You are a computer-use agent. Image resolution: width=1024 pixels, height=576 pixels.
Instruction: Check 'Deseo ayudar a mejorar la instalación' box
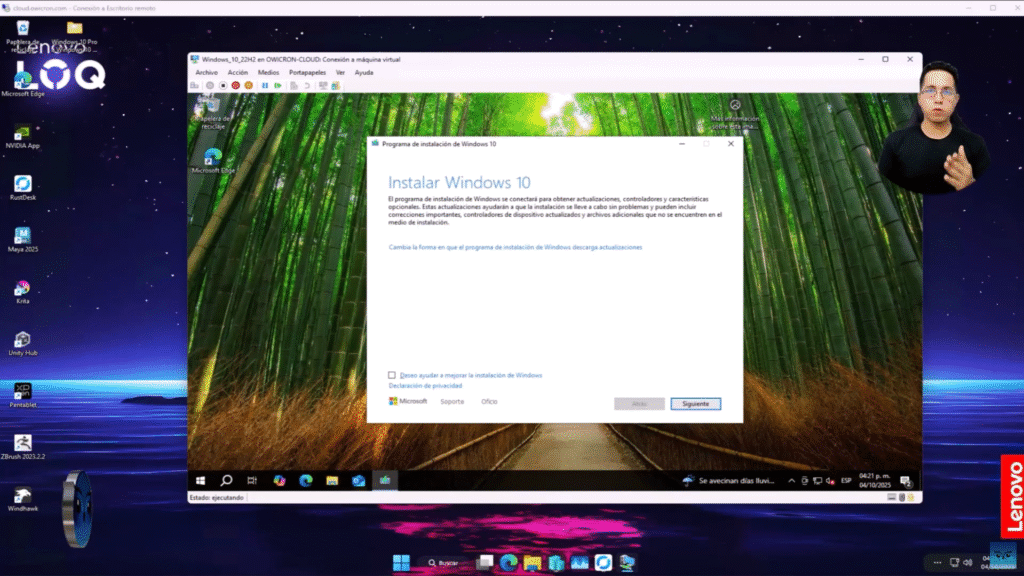[392, 375]
